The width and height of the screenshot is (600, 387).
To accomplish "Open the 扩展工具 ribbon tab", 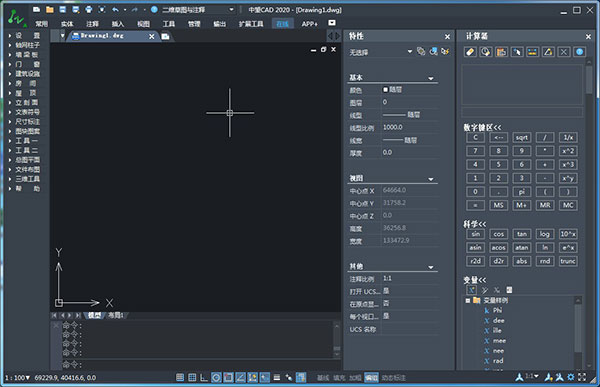I will [251, 24].
